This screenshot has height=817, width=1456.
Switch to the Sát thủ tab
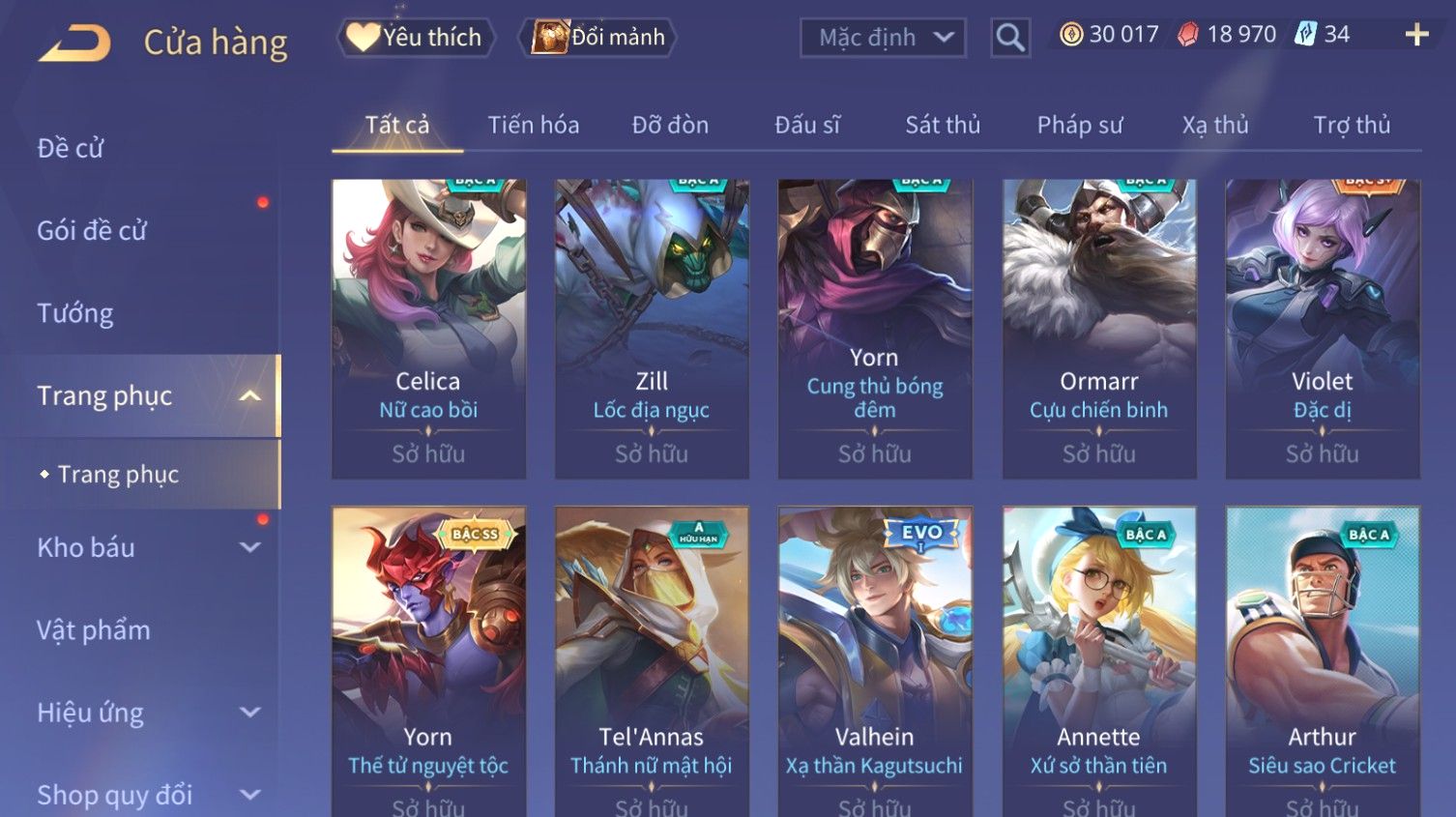click(943, 125)
